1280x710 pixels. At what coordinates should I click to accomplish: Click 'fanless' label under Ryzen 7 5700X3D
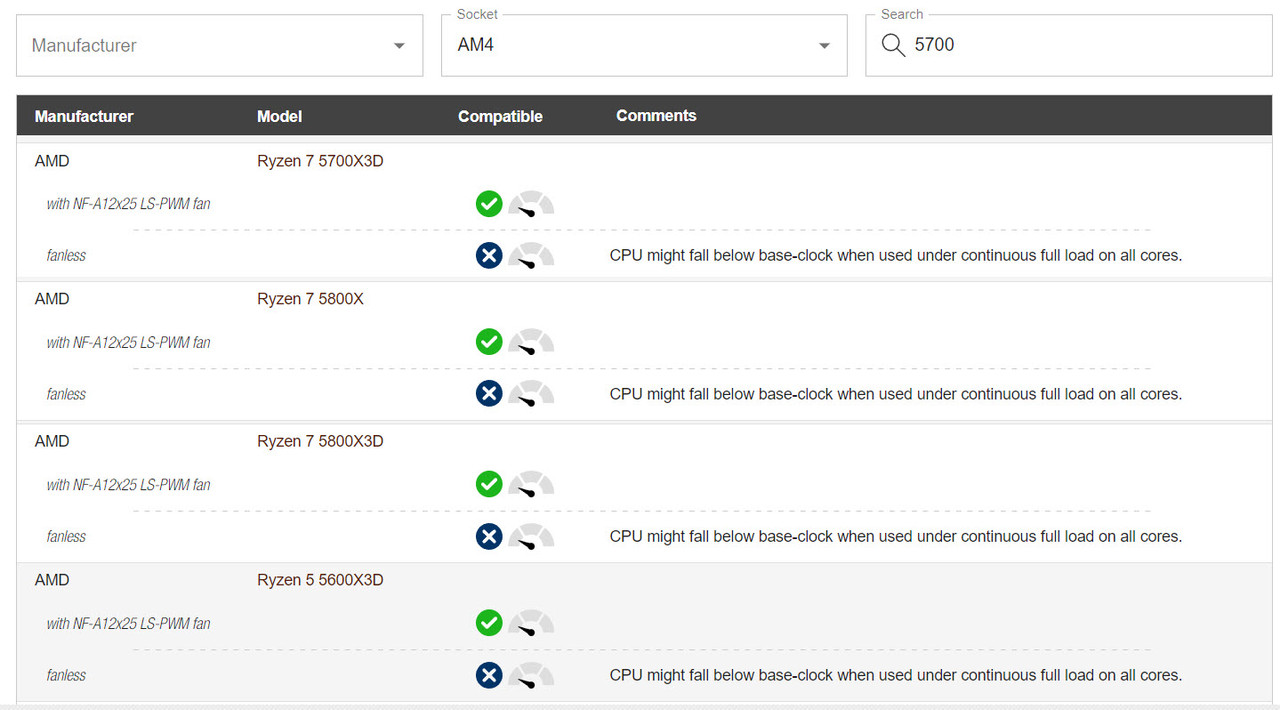(x=66, y=255)
